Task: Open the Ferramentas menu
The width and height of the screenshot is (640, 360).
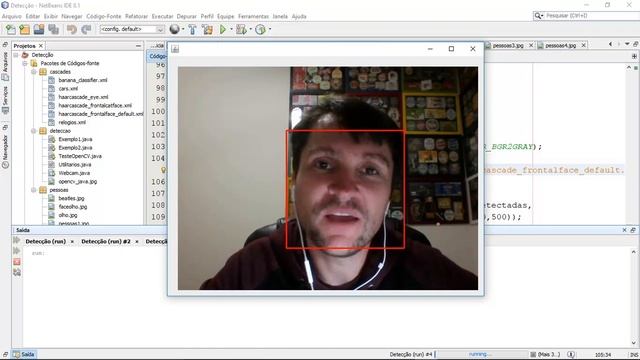Action: (x=253, y=16)
